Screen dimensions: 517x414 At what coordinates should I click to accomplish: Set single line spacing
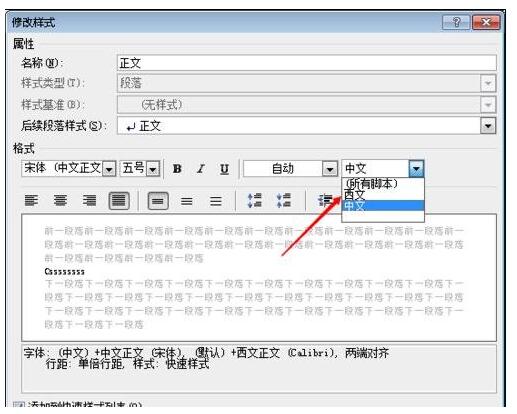[x=158, y=201]
